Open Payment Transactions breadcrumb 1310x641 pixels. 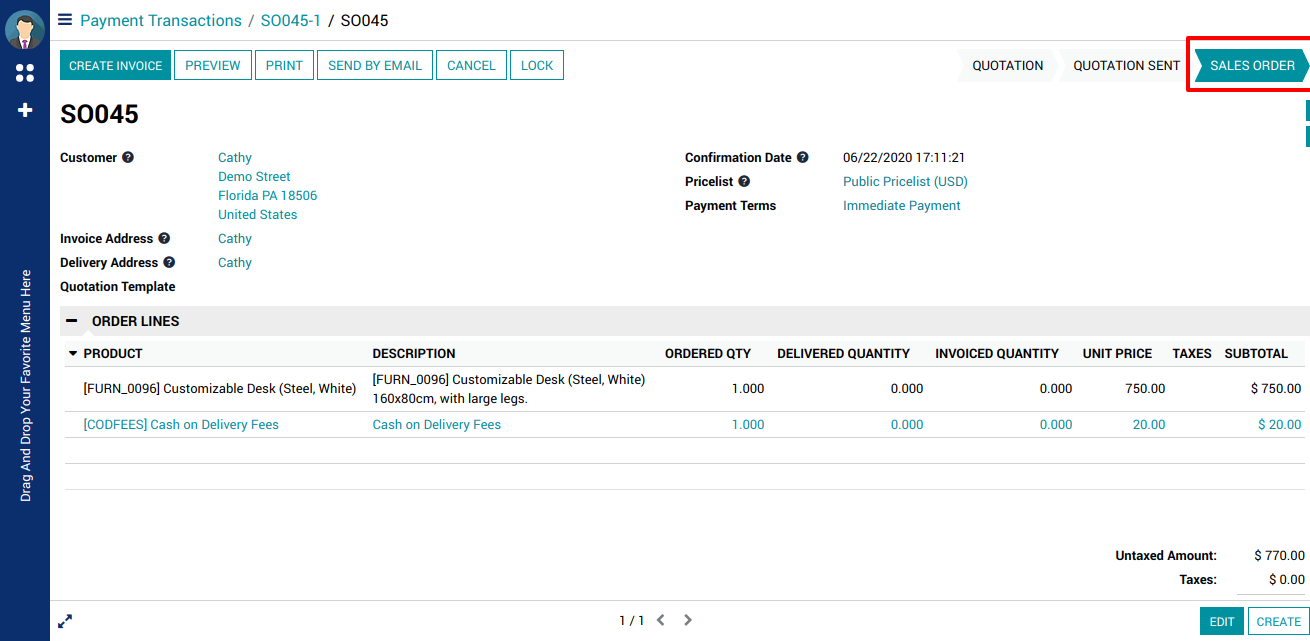pyautogui.click(x=161, y=21)
